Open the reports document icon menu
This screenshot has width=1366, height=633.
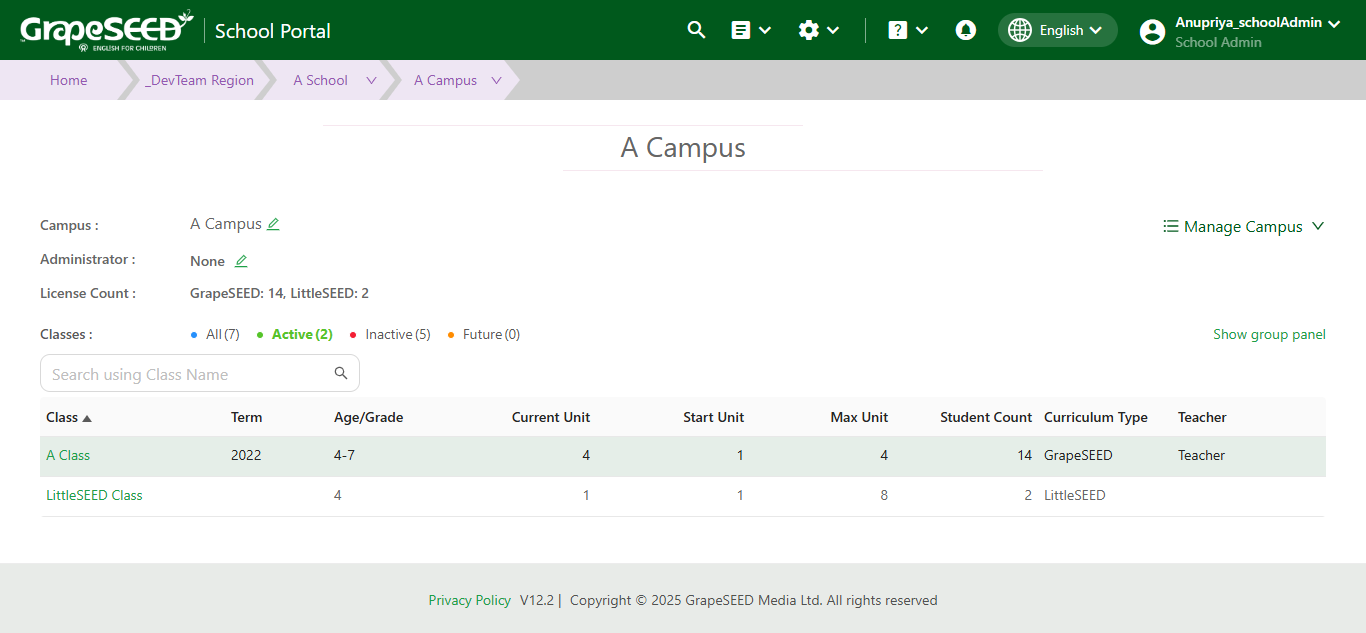click(741, 30)
